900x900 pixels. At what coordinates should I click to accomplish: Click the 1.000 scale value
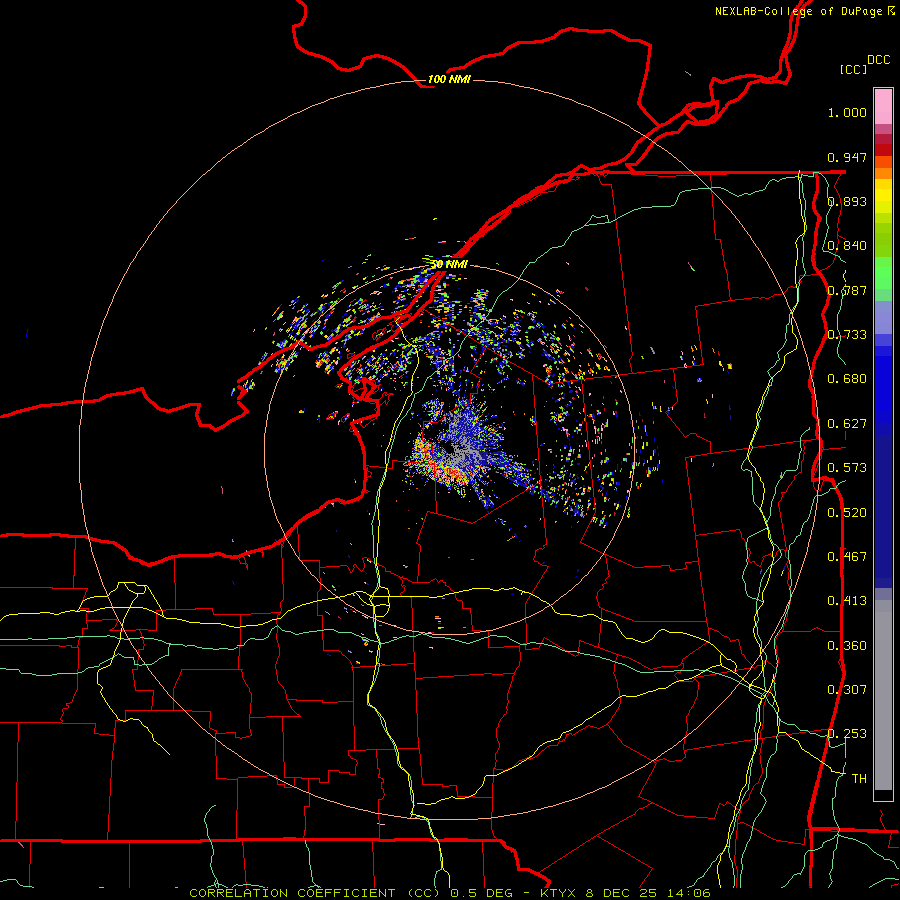coord(847,112)
